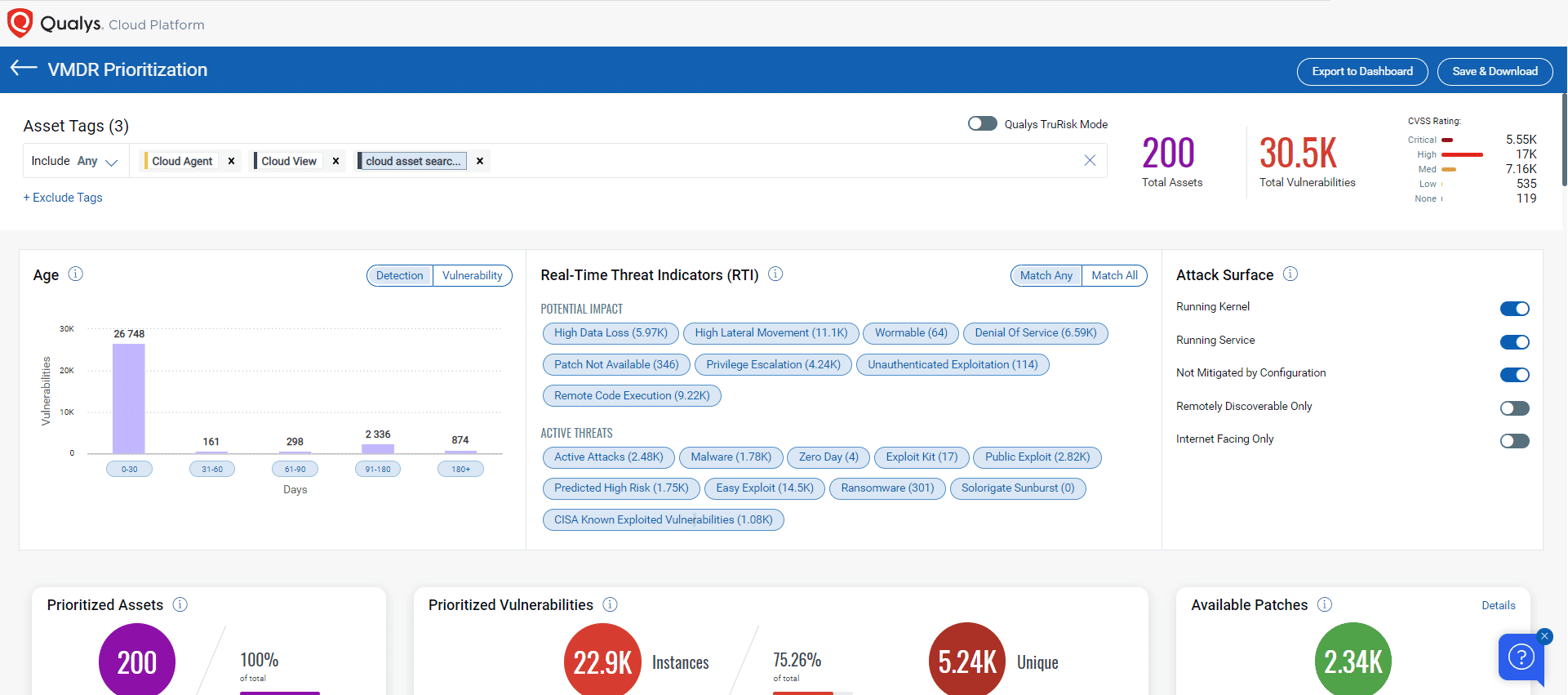Viewport: 1568px width, 695px height.
Task: Open Real-Time Threat Indicators info icon
Action: [775, 274]
